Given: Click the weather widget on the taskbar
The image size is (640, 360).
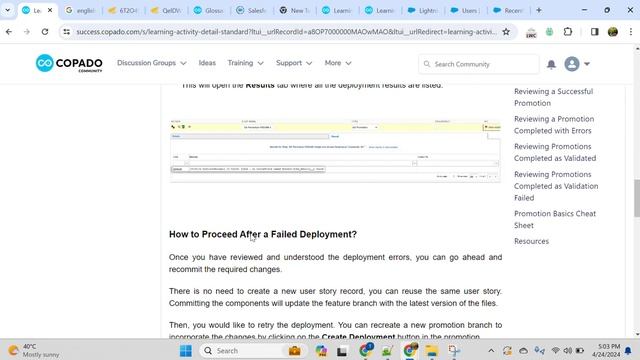Looking at the screenshot, I should pyautogui.click(x=35, y=351).
